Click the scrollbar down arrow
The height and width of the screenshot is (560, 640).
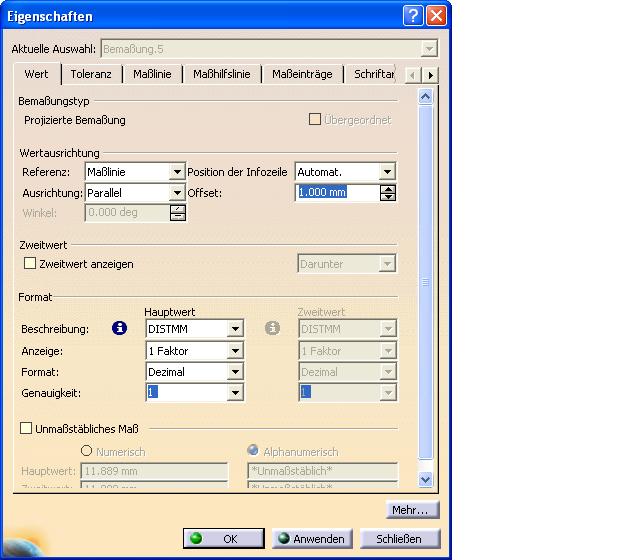(x=425, y=479)
